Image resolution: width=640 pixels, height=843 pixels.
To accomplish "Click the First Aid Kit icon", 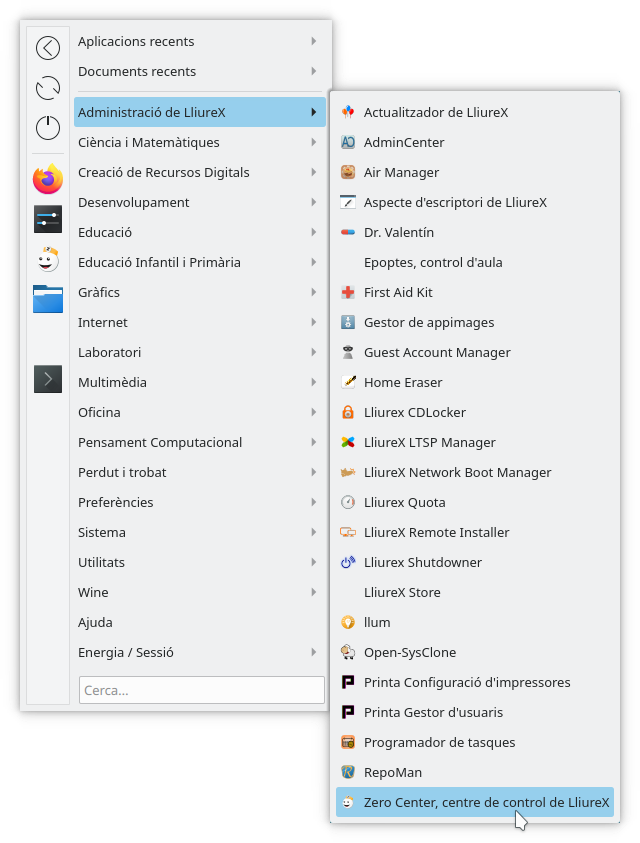I will click(x=348, y=292).
